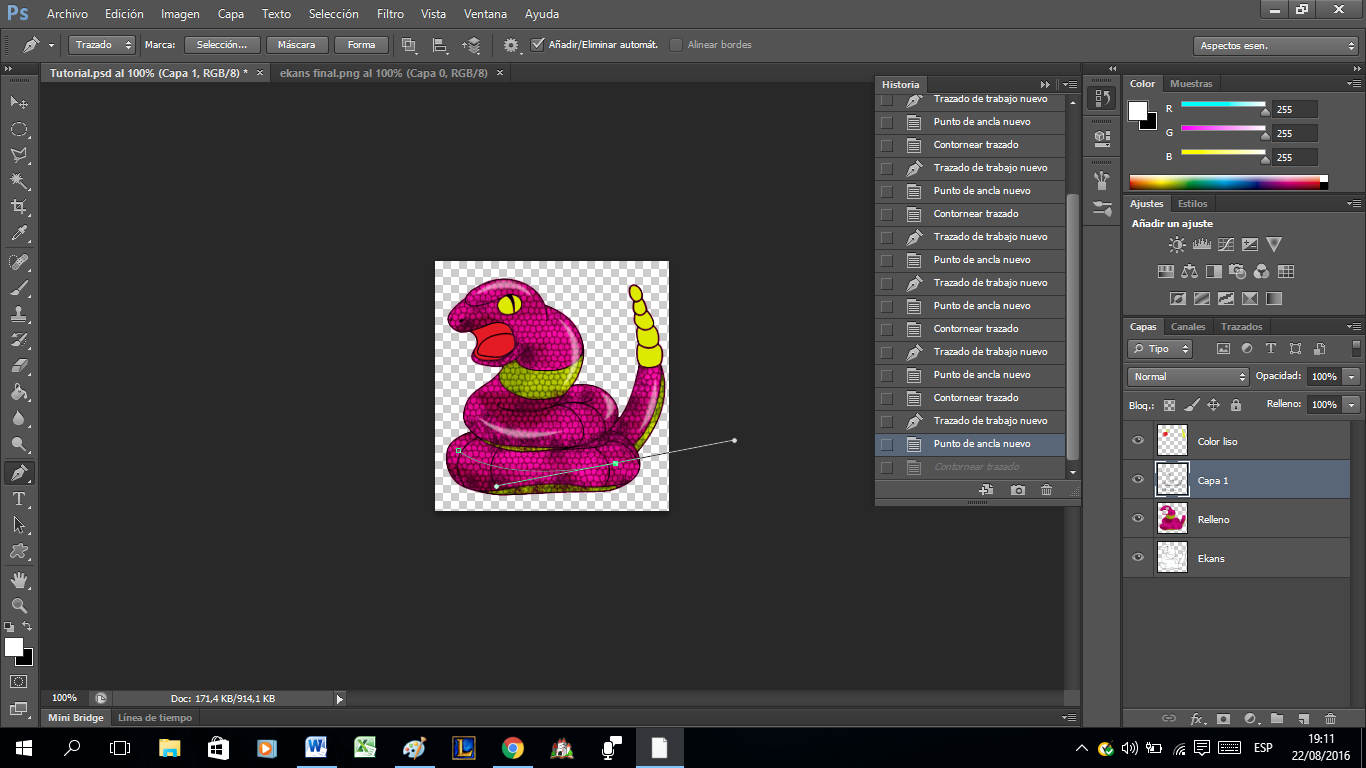Switch to ekans final.png document tab
The width and height of the screenshot is (1366, 768).
click(384, 73)
